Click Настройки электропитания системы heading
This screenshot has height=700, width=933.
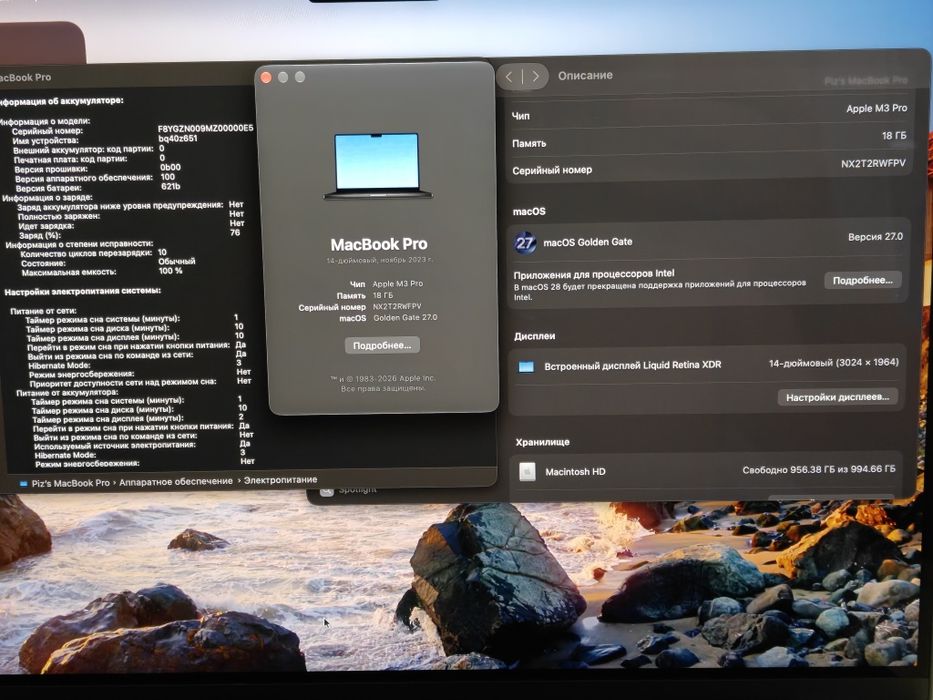pyautogui.click(x=82, y=292)
